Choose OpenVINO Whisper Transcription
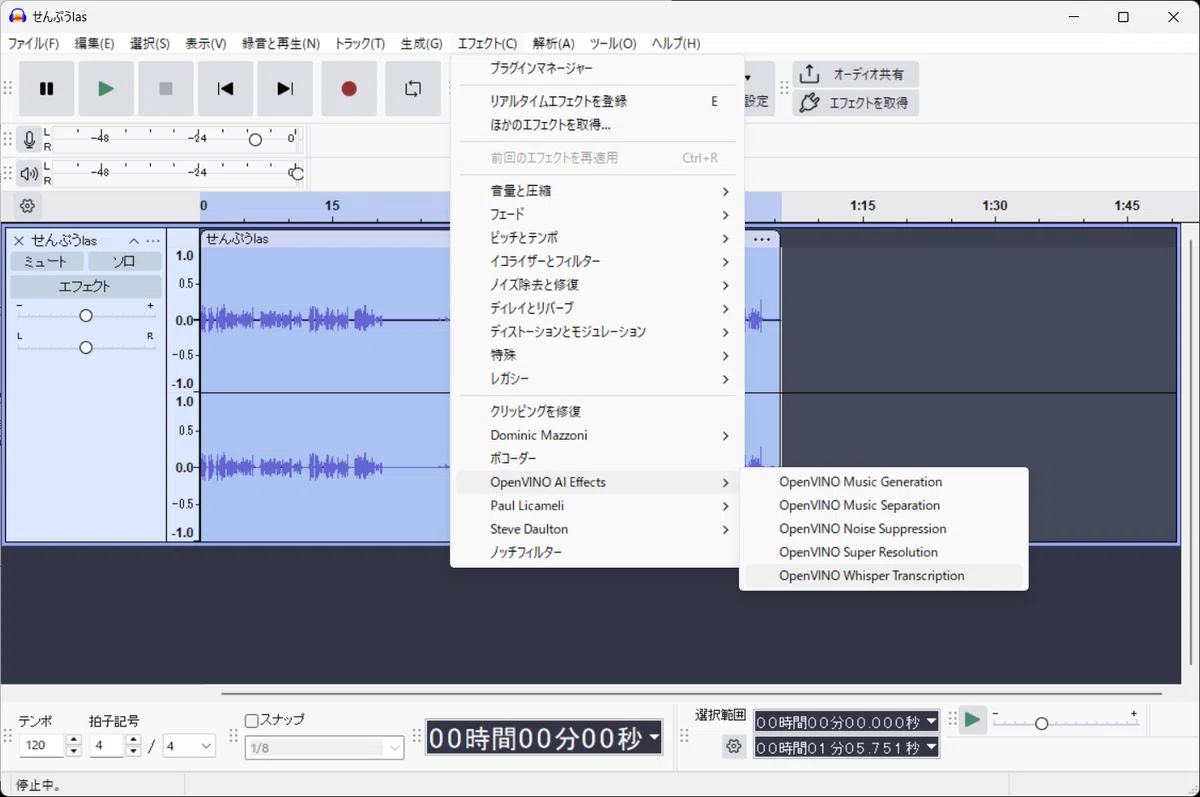This screenshot has height=797, width=1200. (x=884, y=576)
